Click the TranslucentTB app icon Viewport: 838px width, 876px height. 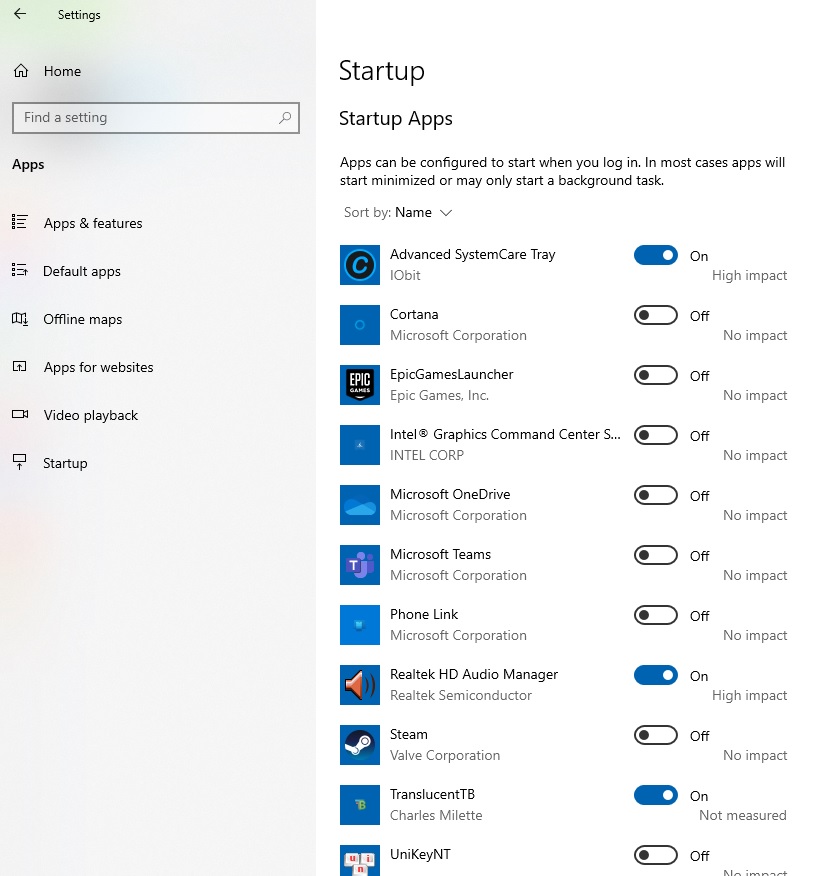[360, 805]
